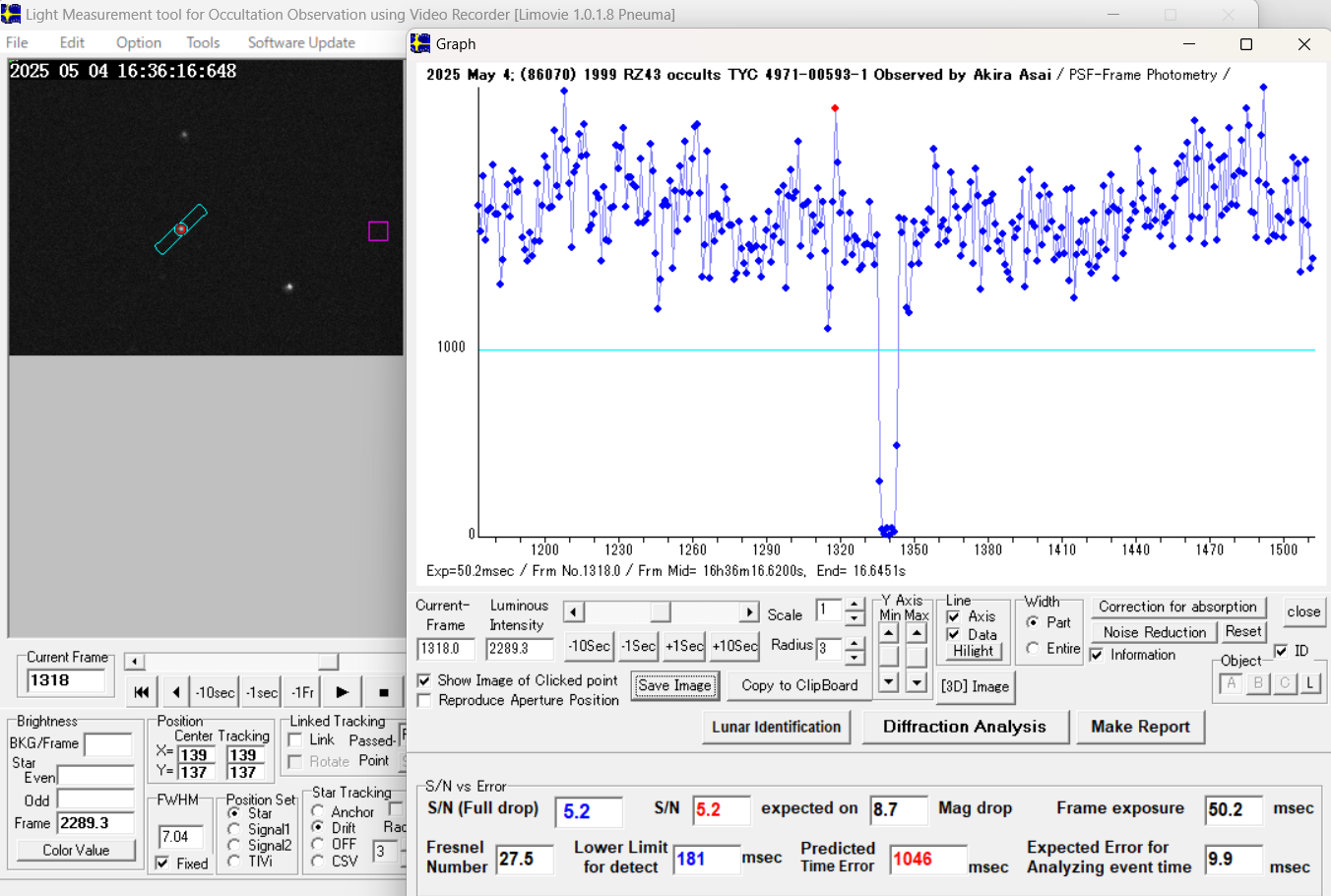Click the Make Report button
The height and width of the screenshot is (896, 1331).
tap(1140, 727)
